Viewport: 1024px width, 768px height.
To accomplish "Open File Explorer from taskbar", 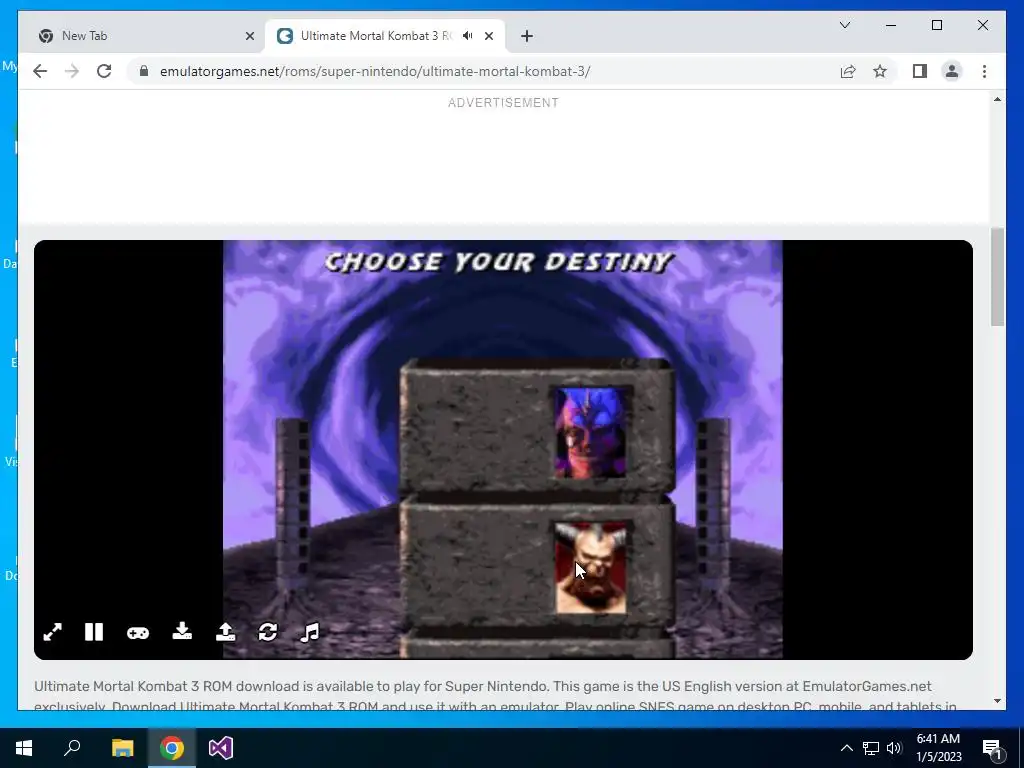I will click(122, 748).
